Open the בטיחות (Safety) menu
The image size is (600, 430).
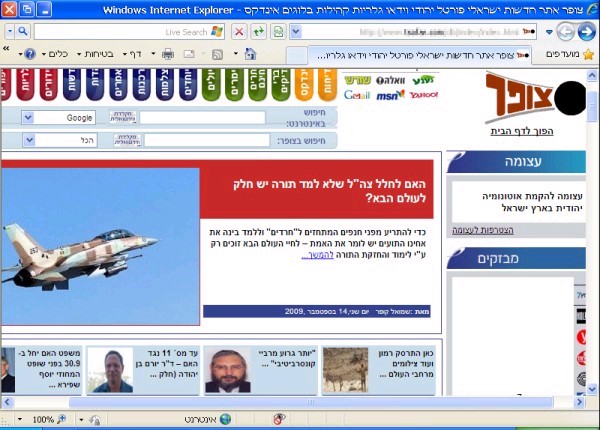click(97, 54)
